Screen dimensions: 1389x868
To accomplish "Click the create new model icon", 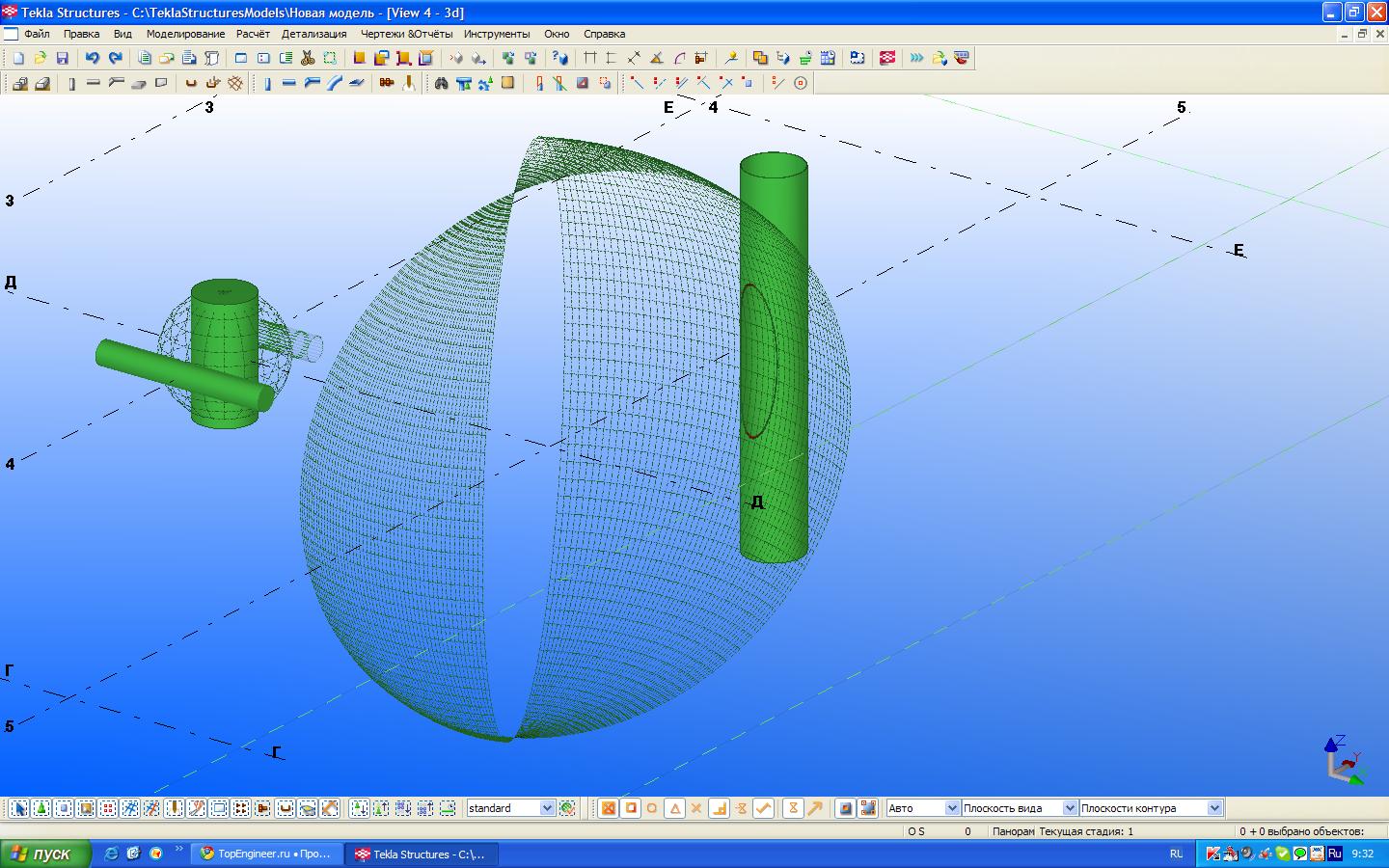I will point(18,58).
